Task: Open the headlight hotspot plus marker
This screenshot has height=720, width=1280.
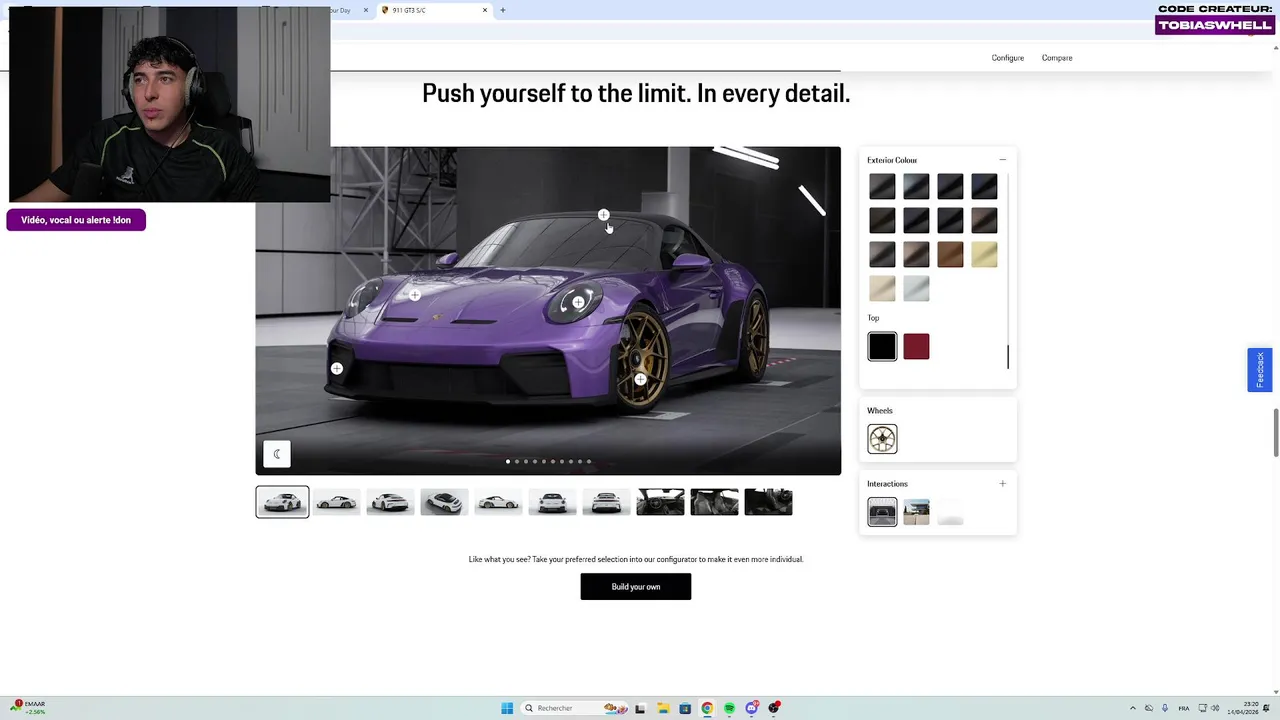Action: click(578, 302)
